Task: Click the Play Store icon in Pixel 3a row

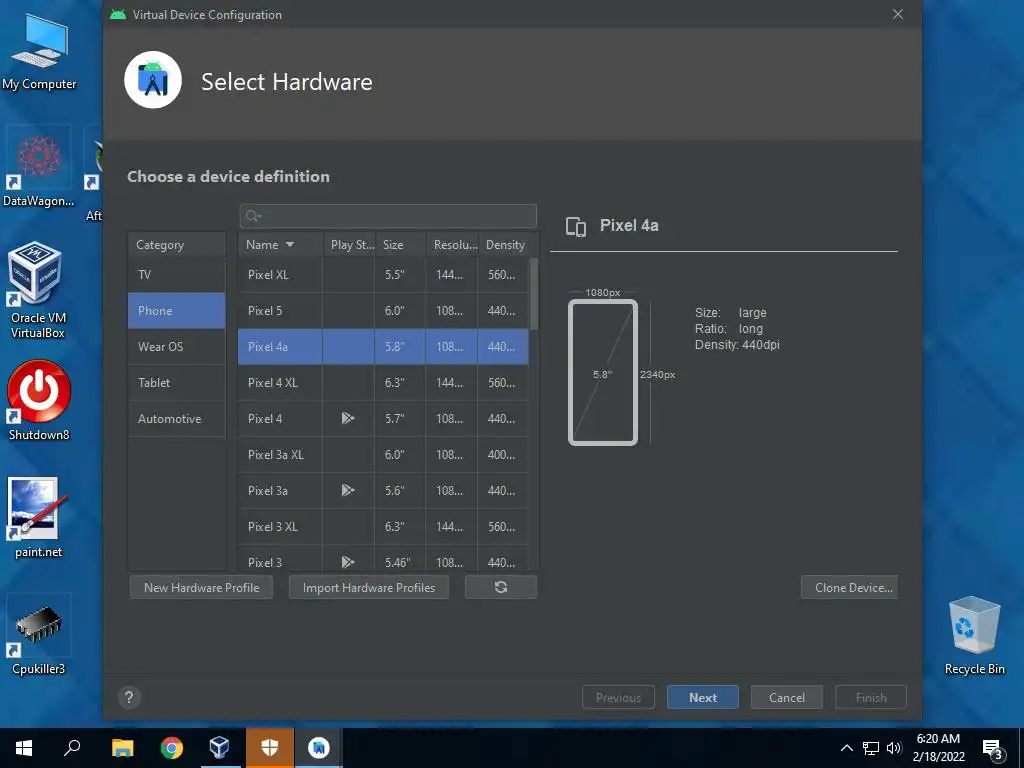Action: [x=348, y=490]
